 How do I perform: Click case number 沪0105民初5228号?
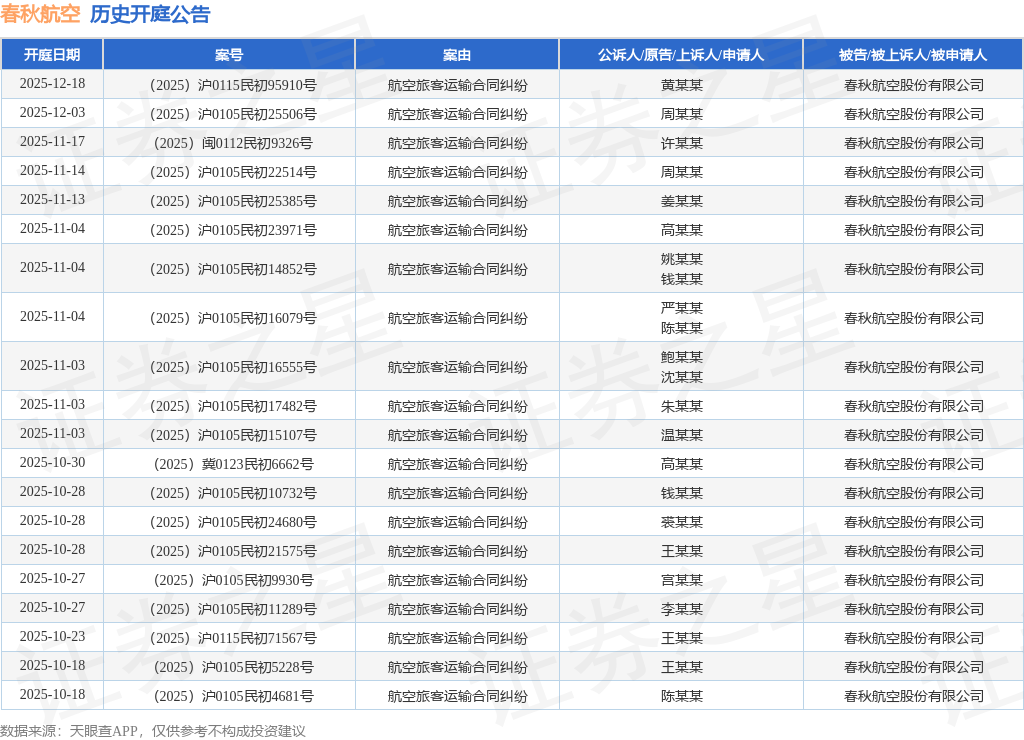pyautogui.click(x=233, y=668)
